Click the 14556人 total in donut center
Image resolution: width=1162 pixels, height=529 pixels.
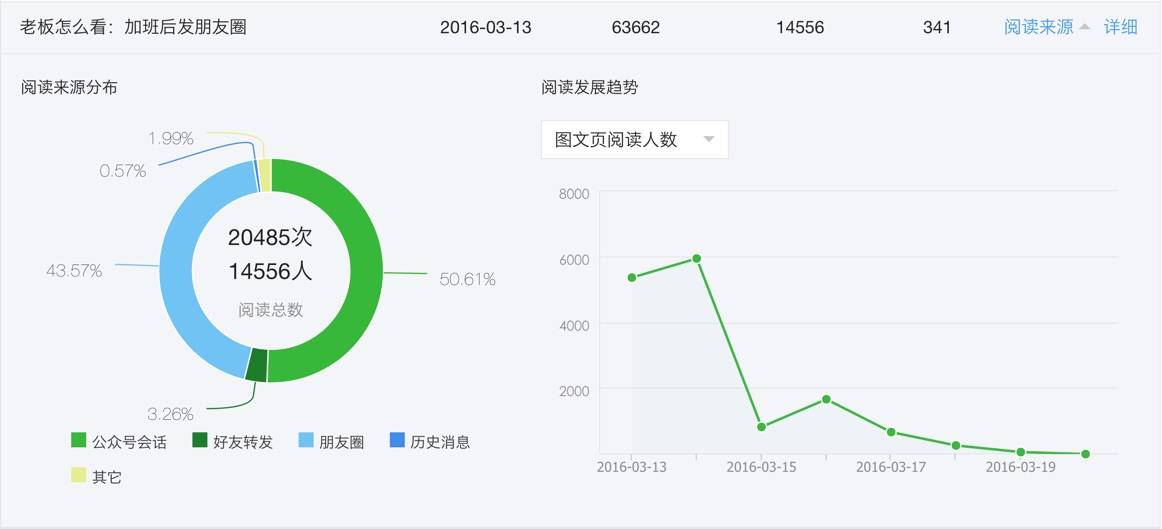pyautogui.click(x=270, y=271)
